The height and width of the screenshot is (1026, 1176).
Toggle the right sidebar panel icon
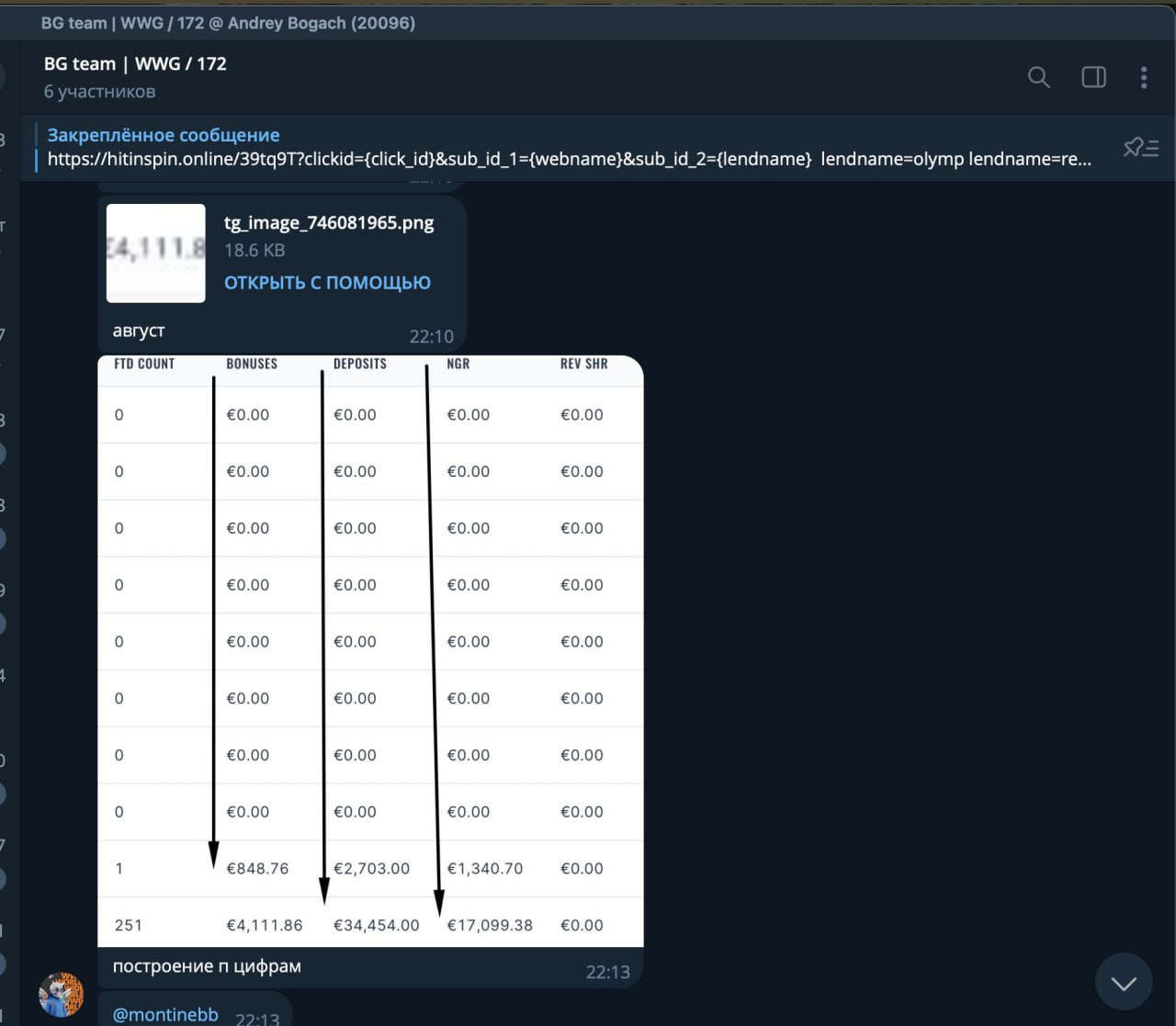(1093, 77)
